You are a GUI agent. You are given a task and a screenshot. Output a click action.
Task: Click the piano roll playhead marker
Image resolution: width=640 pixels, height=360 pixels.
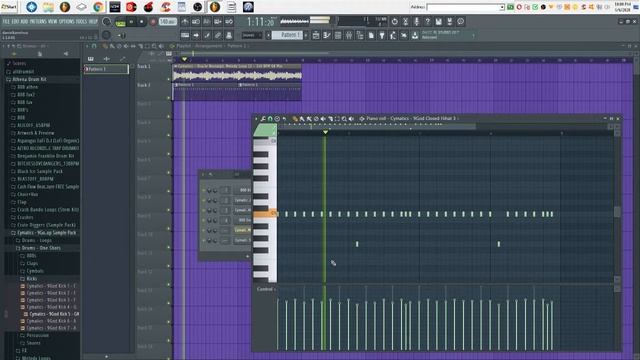325,132
